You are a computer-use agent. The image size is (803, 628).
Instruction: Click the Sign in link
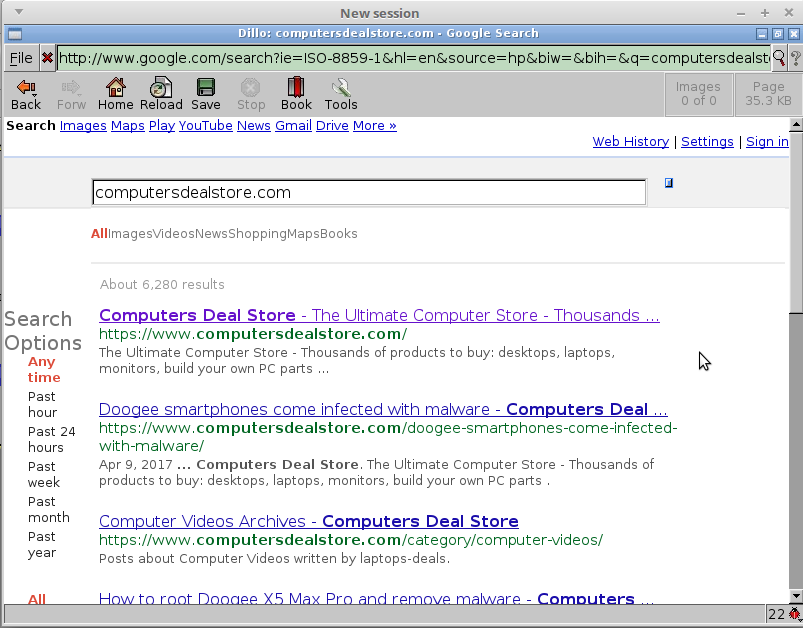click(x=767, y=142)
